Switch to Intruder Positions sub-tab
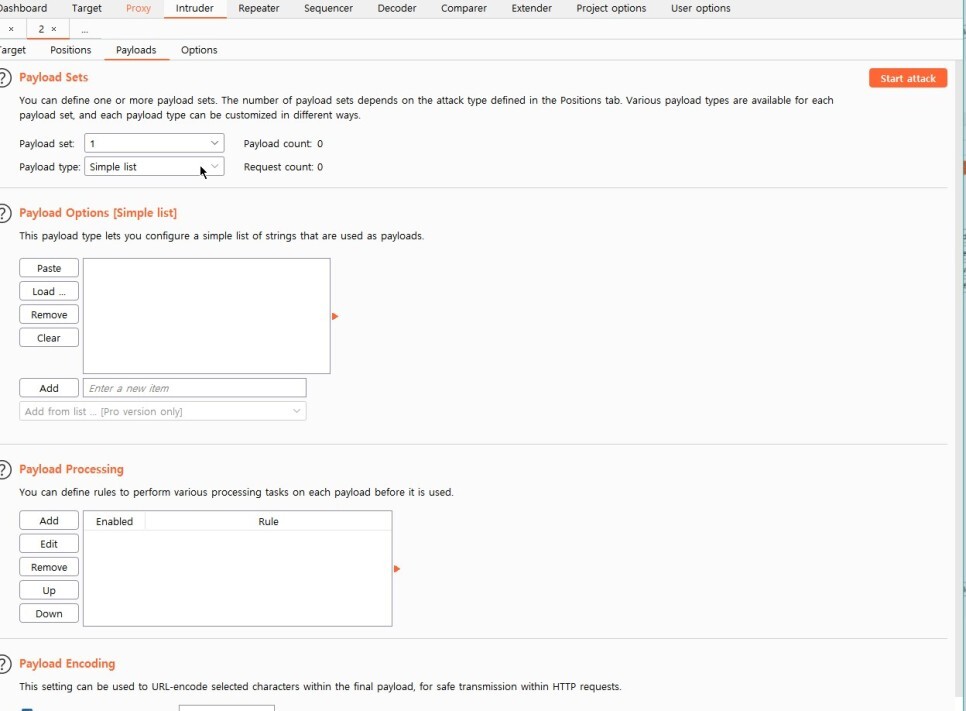The image size is (966, 711). 71,50
